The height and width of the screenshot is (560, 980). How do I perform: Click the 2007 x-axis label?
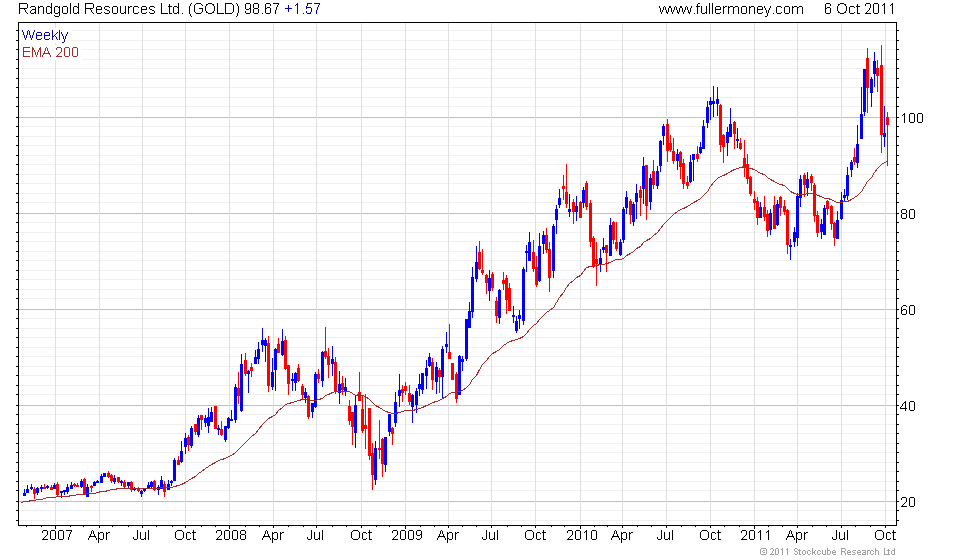coord(56,536)
